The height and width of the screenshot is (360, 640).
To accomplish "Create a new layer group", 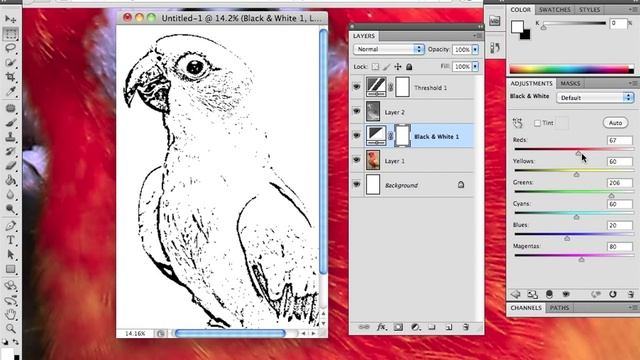I will click(x=432, y=327).
